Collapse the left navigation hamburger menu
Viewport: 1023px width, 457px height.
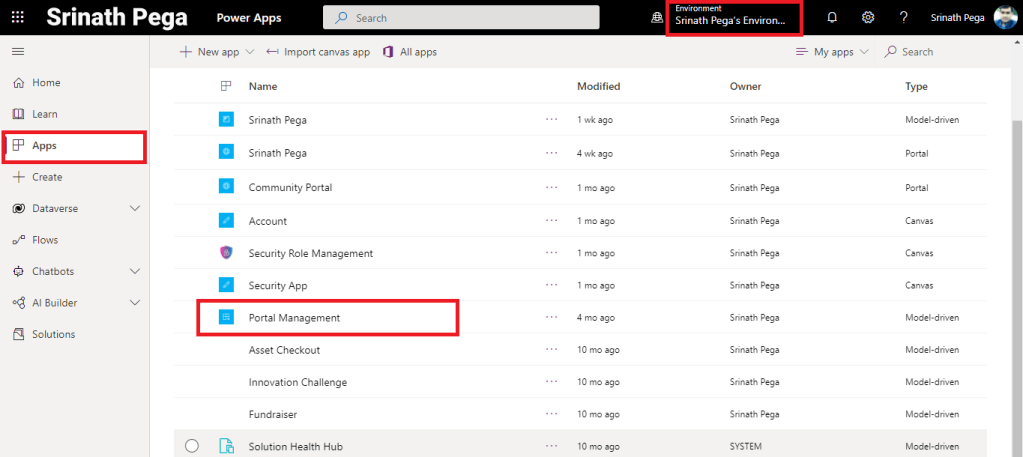18,51
